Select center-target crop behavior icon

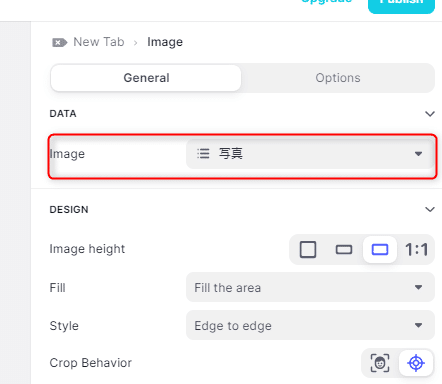click(416, 363)
